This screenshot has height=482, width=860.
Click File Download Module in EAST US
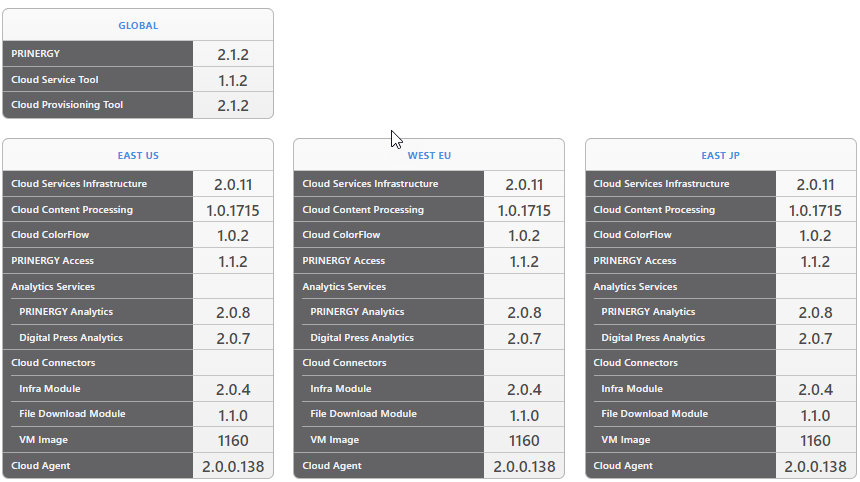click(72, 414)
